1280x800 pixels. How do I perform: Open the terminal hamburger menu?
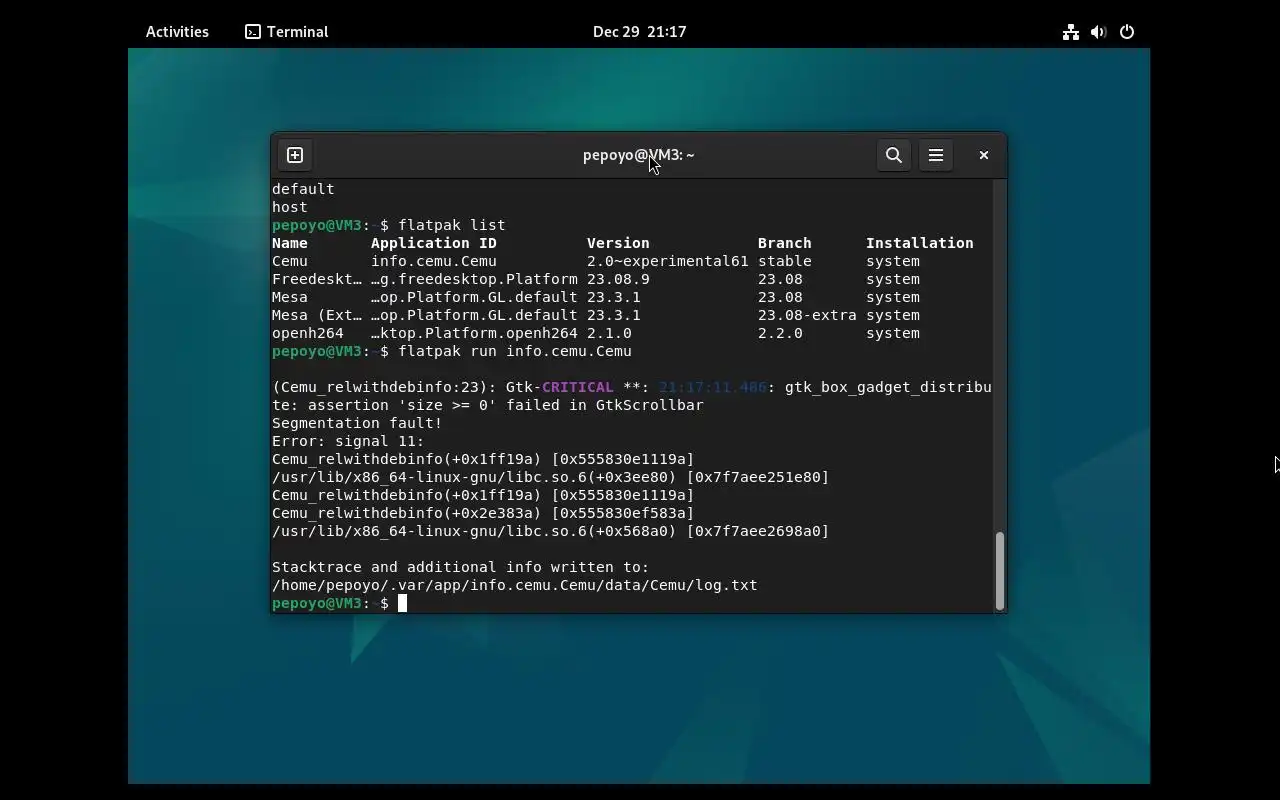click(x=936, y=155)
